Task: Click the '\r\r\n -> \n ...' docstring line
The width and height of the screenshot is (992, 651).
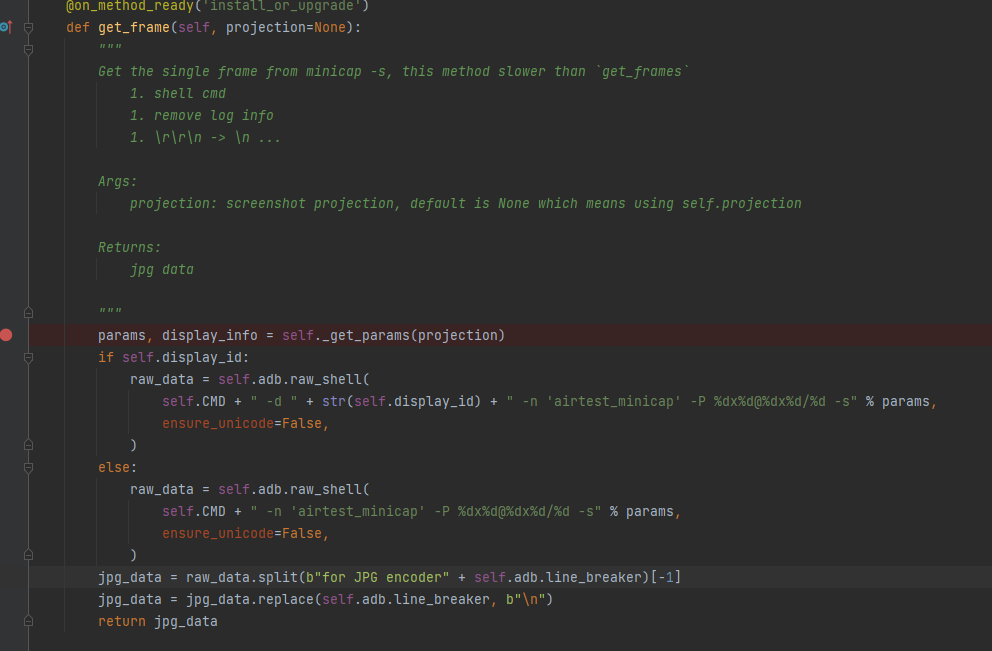Action: [x=206, y=137]
